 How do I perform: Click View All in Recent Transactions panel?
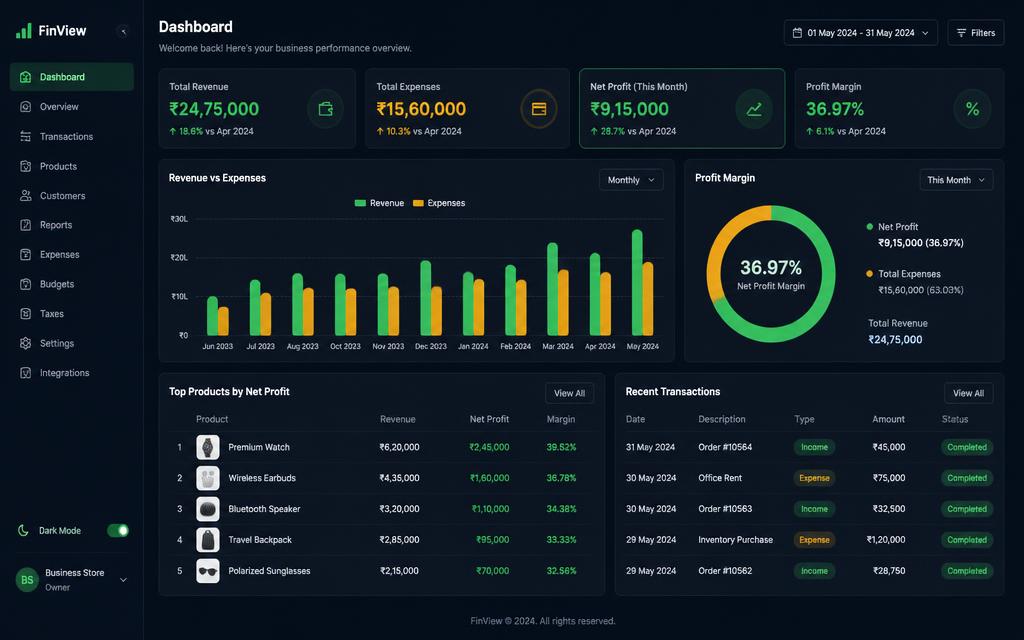968,393
